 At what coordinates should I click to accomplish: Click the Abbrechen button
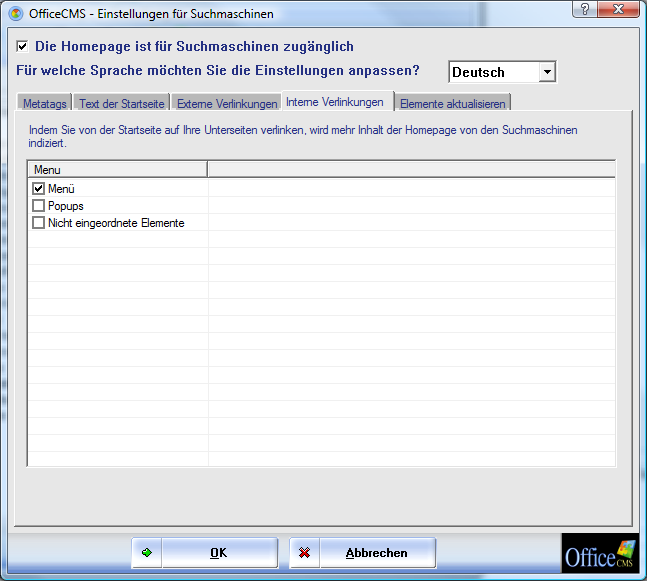363,553
